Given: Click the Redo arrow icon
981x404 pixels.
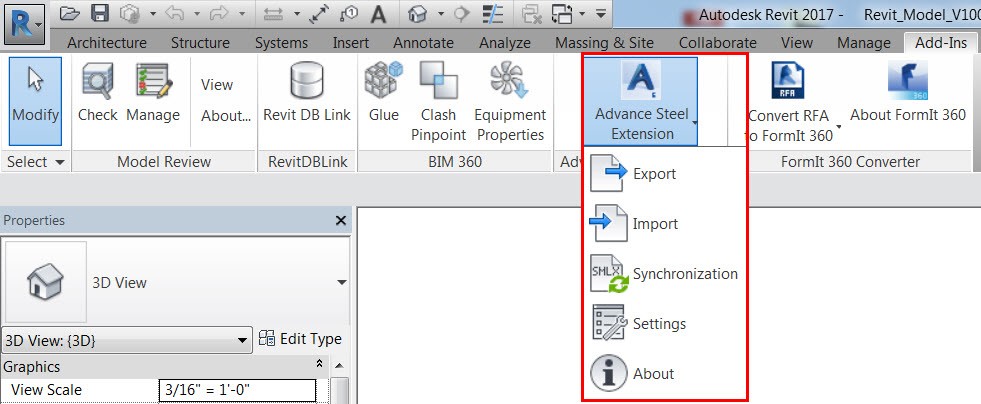Looking at the screenshot, I should [x=221, y=14].
